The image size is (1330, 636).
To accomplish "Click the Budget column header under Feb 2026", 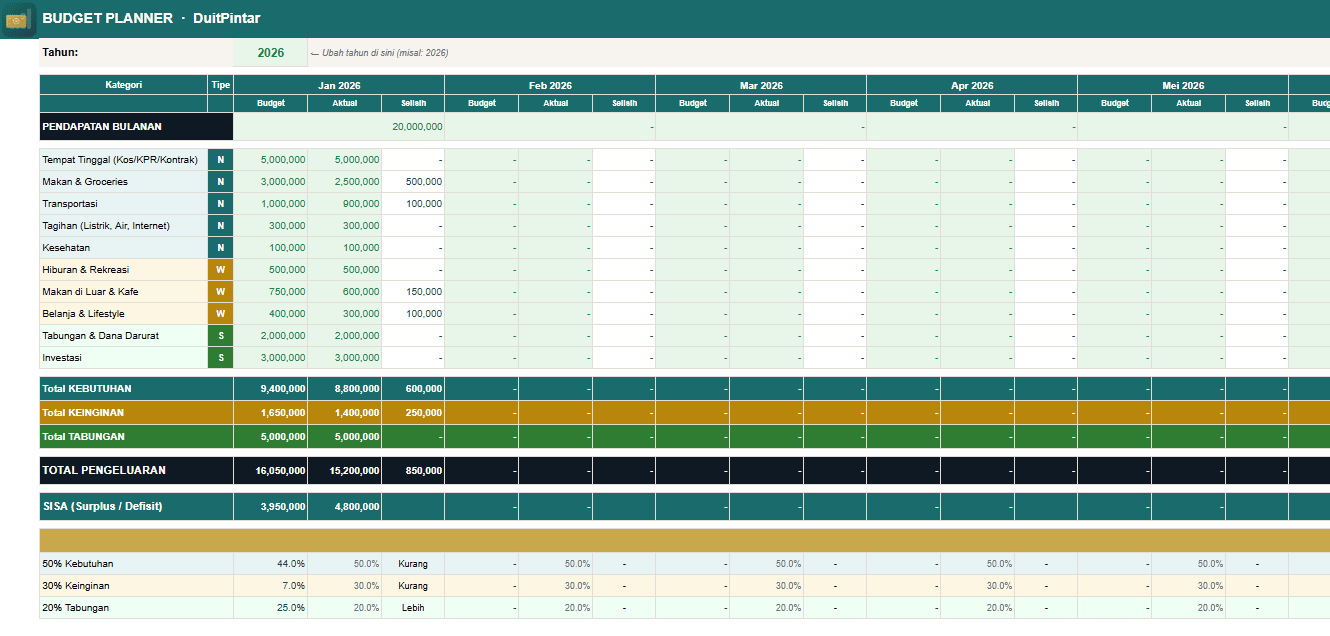I will pyautogui.click(x=481, y=103).
